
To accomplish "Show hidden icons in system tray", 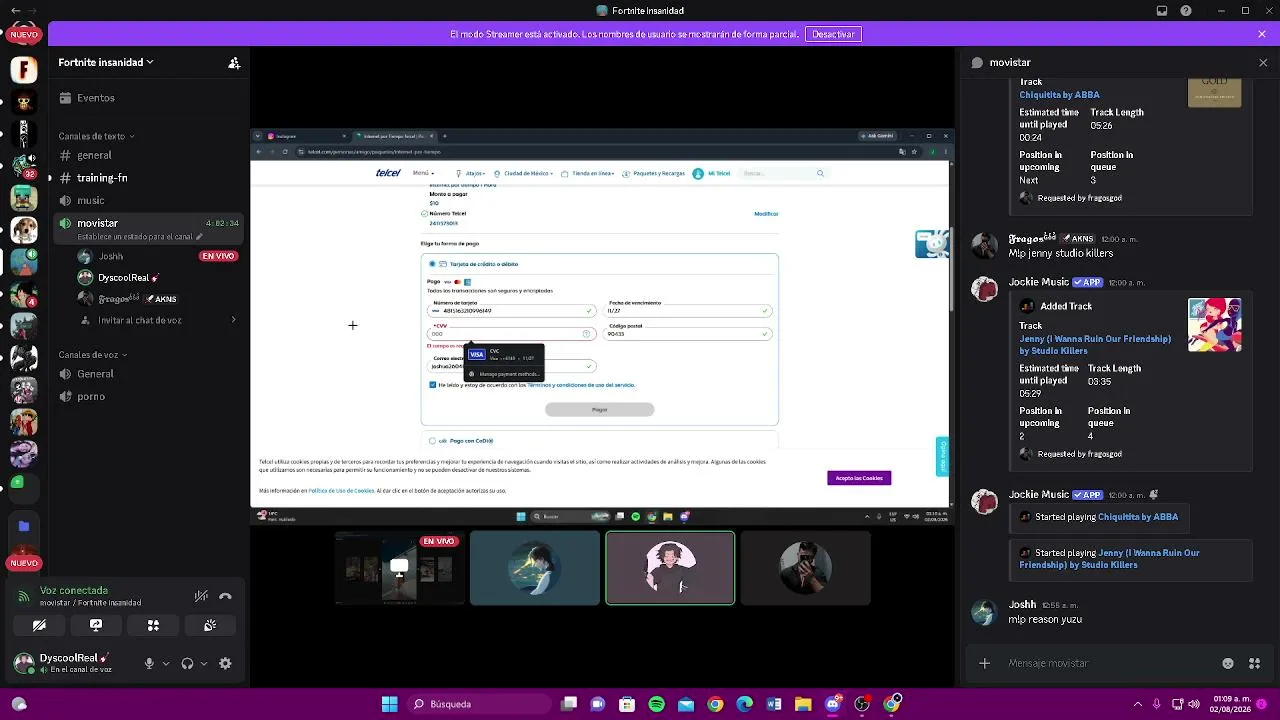I will pyautogui.click(x=1138, y=704).
